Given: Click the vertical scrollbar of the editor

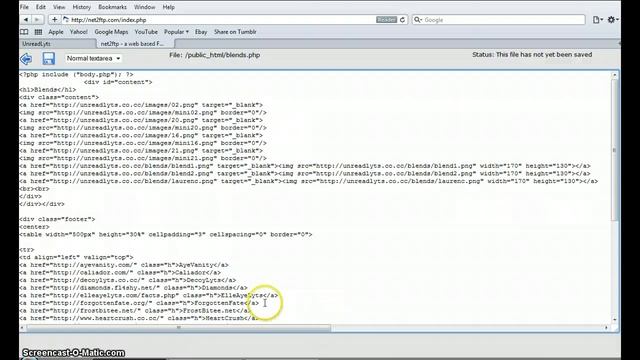Looking at the screenshot, I should click(x=615, y=151).
